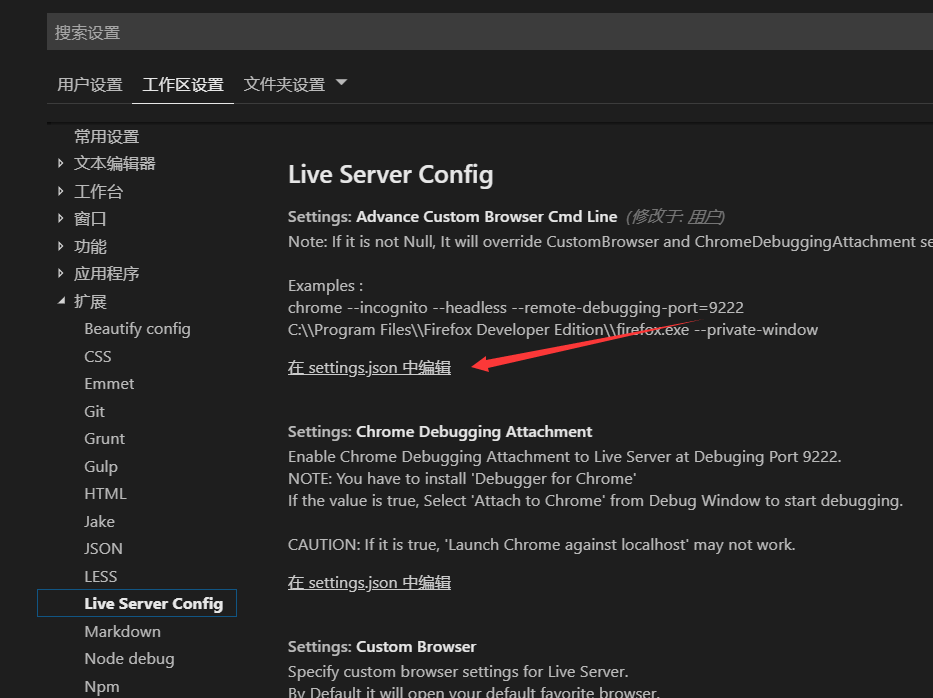
Task: Open Jake extension settings
Action: click(99, 521)
